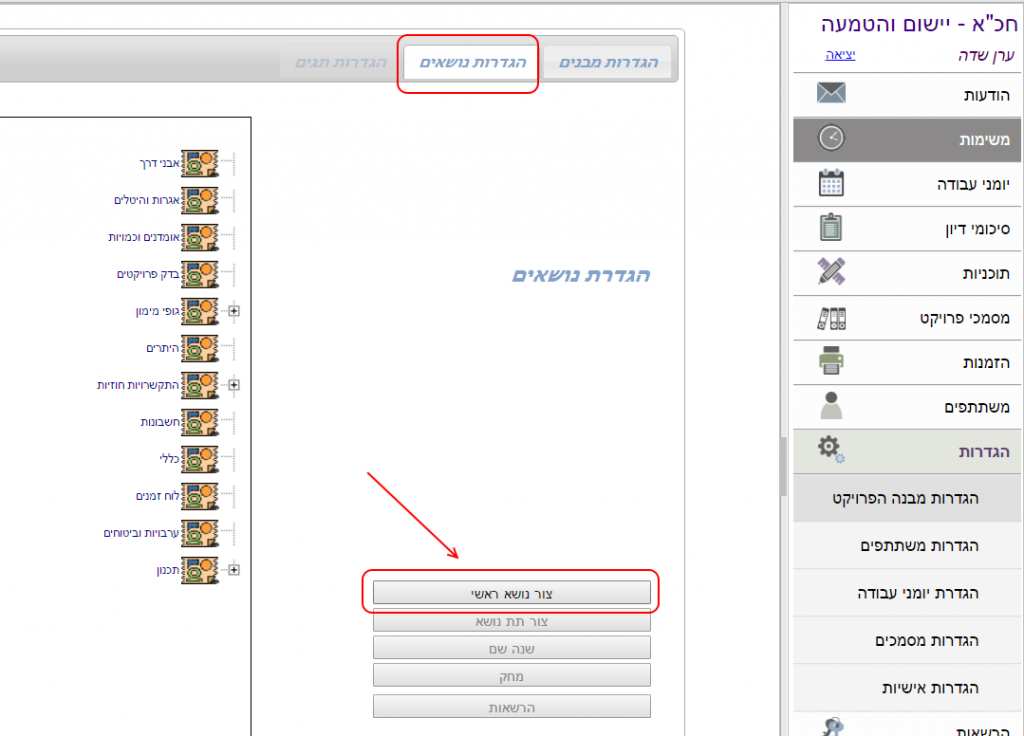1024x736 pixels.
Task: Click the clipboard icon for סיכומי דיון
Action: (x=831, y=227)
